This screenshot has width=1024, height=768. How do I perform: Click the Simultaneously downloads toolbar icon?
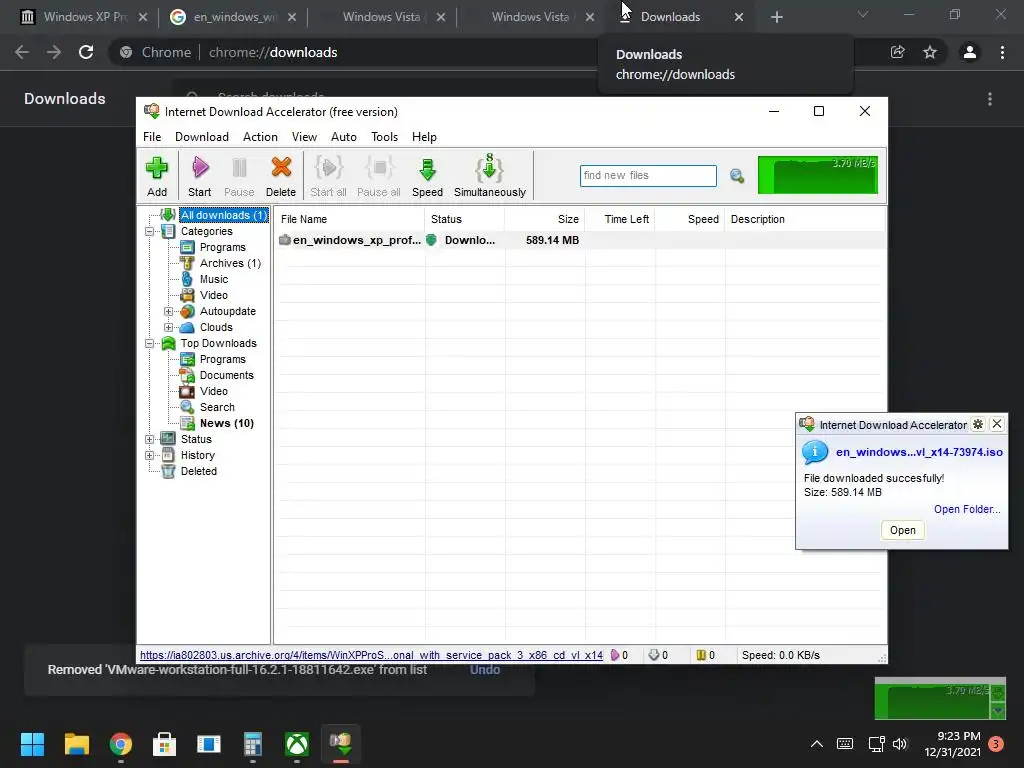490,176
